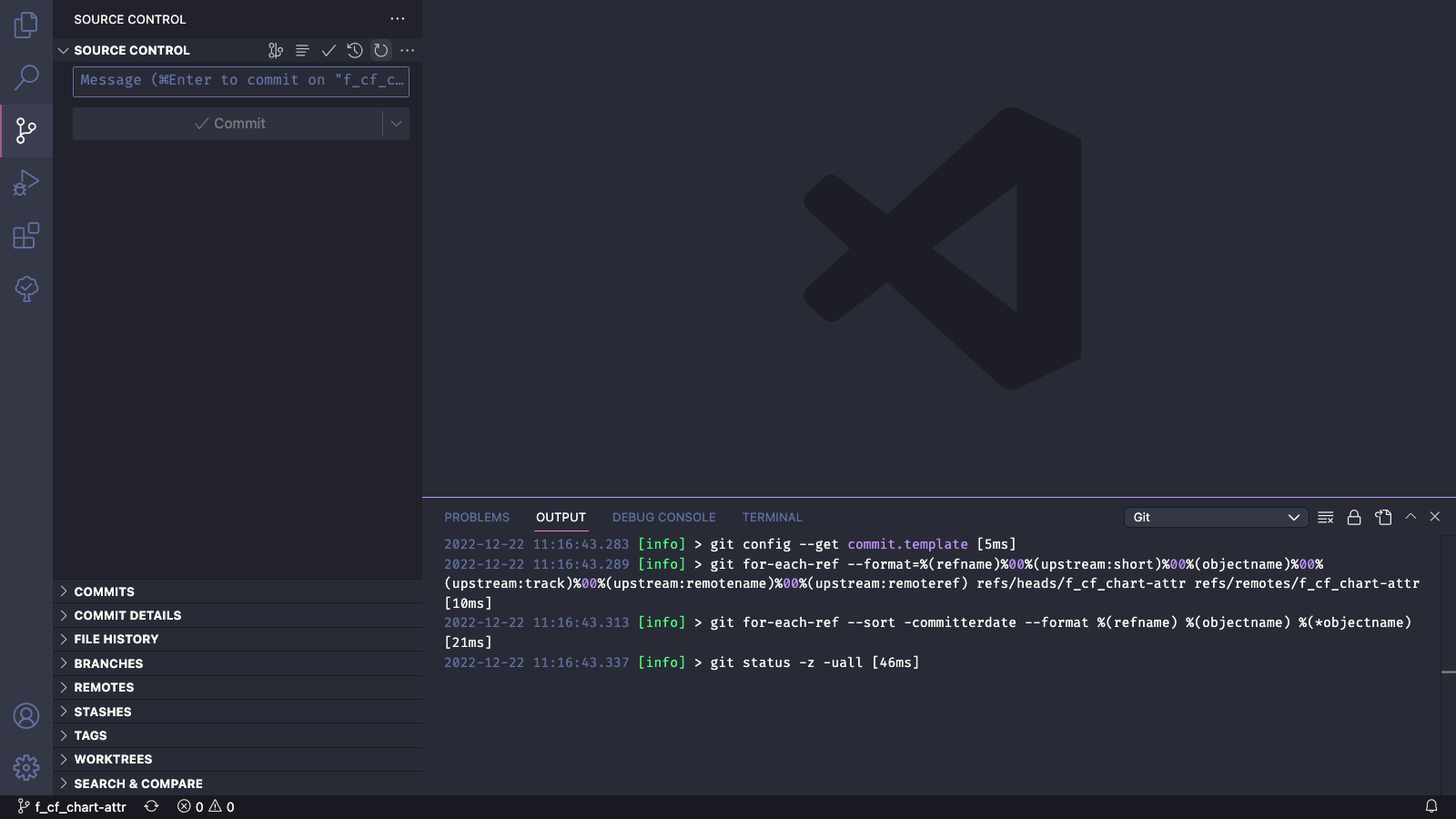
Task: Clear the Output panel contents
Action: pos(1325,517)
